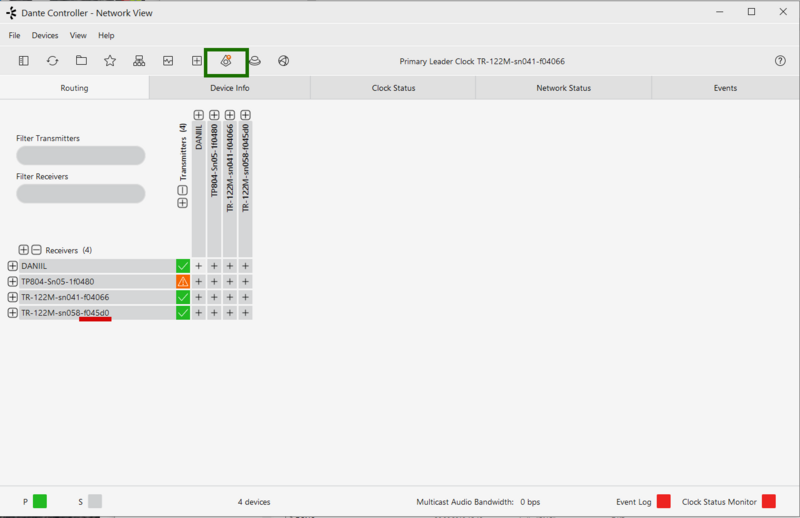Expand the TP804-Sn05-1f0480 transmitter column
The width and height of the screenshot is (800, 518).
click(x=214, y=115)
